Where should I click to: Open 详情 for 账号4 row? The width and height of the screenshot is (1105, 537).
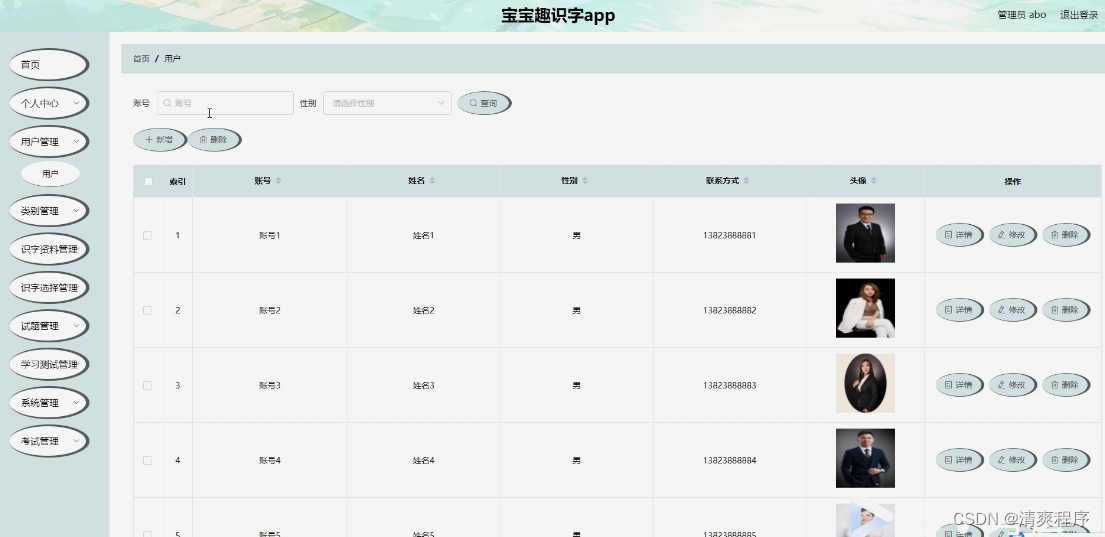coord(959,459)
